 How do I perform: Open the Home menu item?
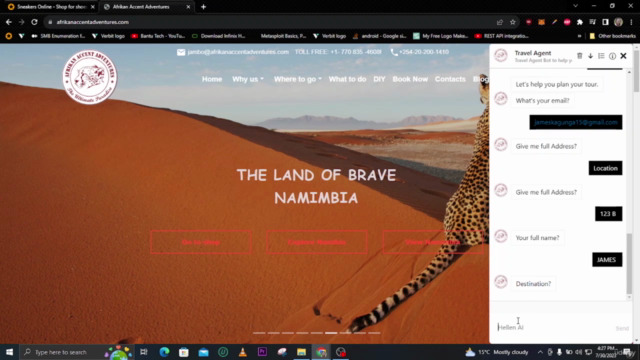[x=212, y=79]
